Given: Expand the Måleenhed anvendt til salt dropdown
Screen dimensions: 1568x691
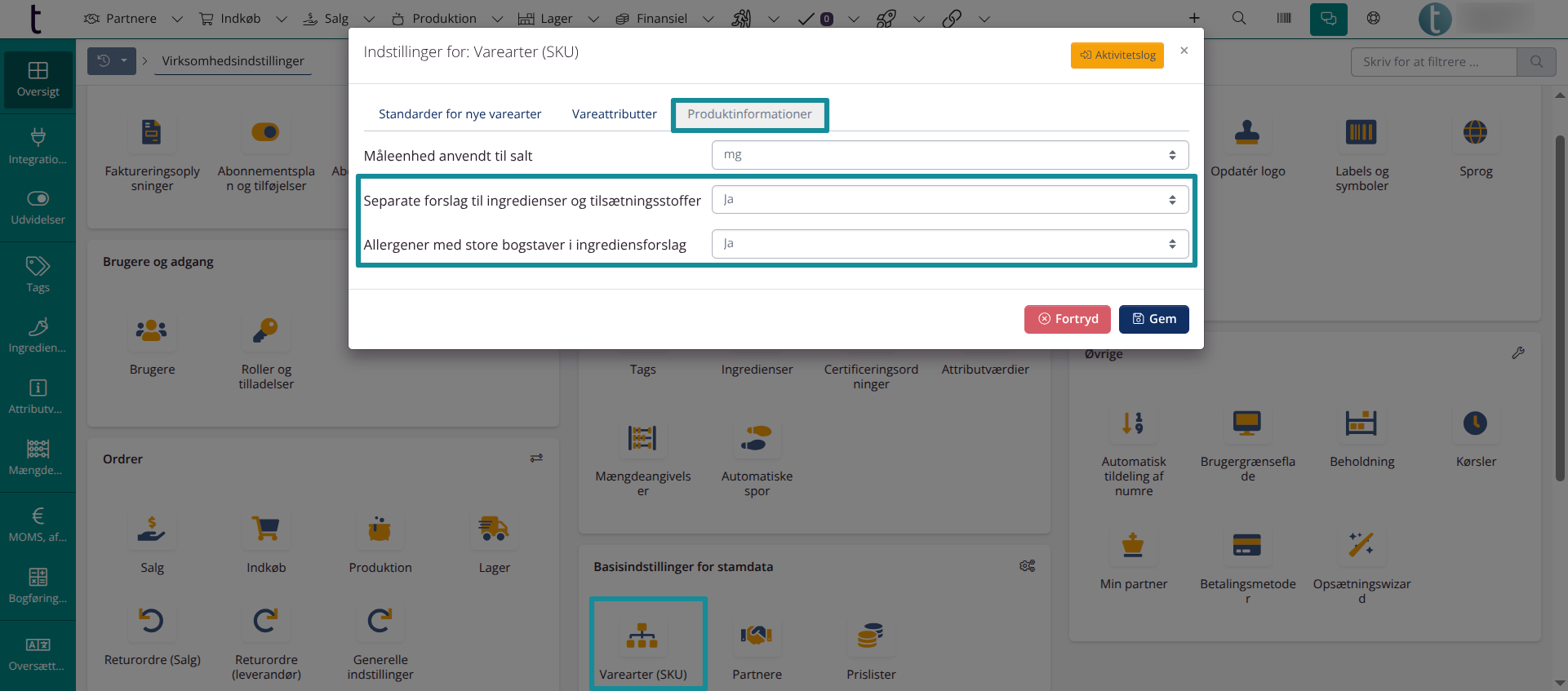Looking at the screenshot, I should 949,155.
